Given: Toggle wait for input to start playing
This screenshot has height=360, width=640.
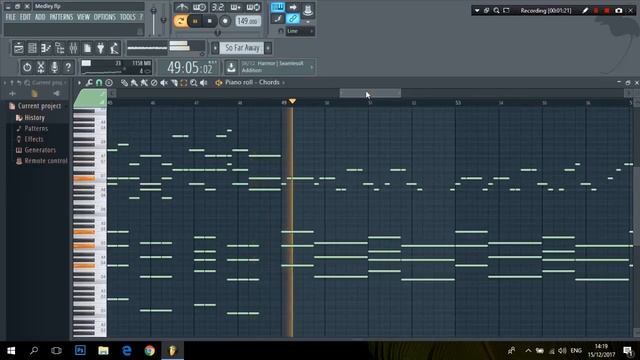Looking at the screenshot, I should 199,7.
